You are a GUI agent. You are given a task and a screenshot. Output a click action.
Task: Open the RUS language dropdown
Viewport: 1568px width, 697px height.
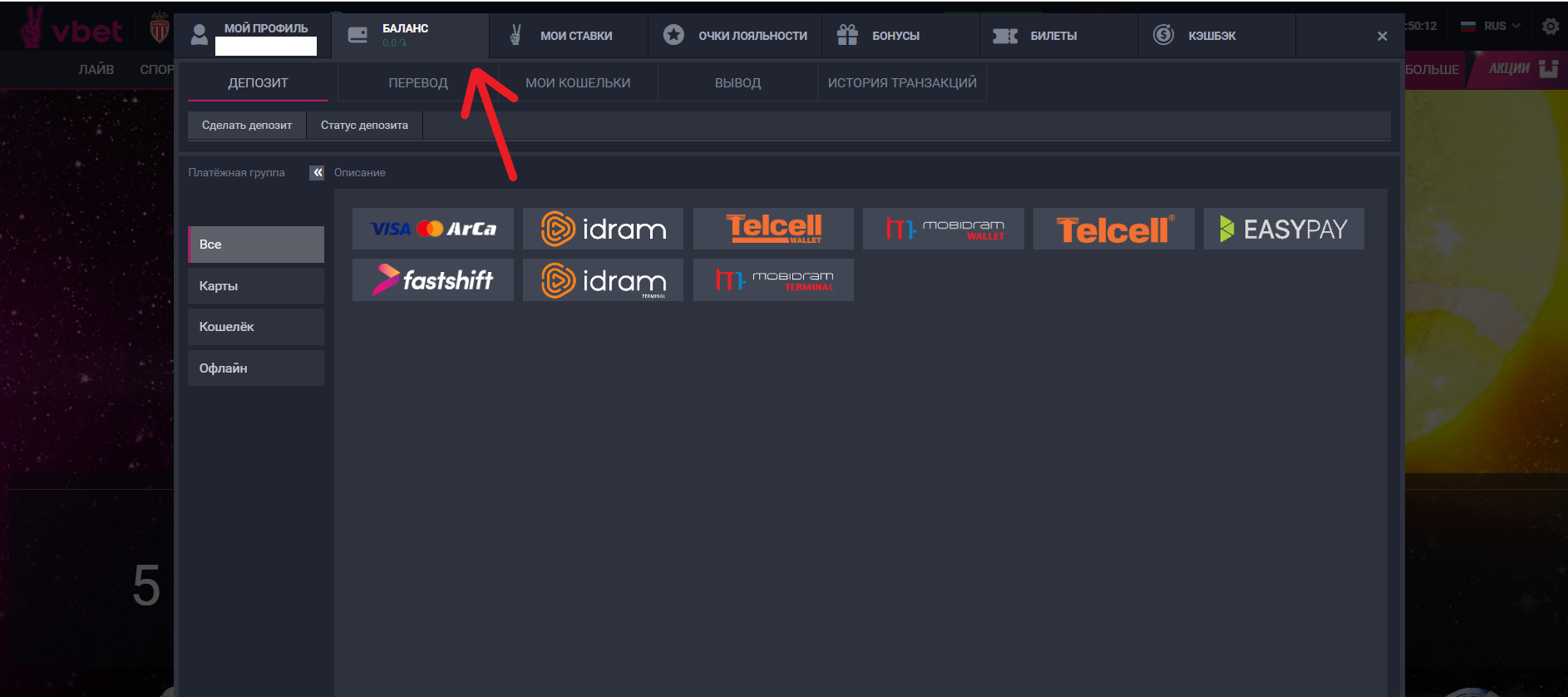coord(1491,26)
